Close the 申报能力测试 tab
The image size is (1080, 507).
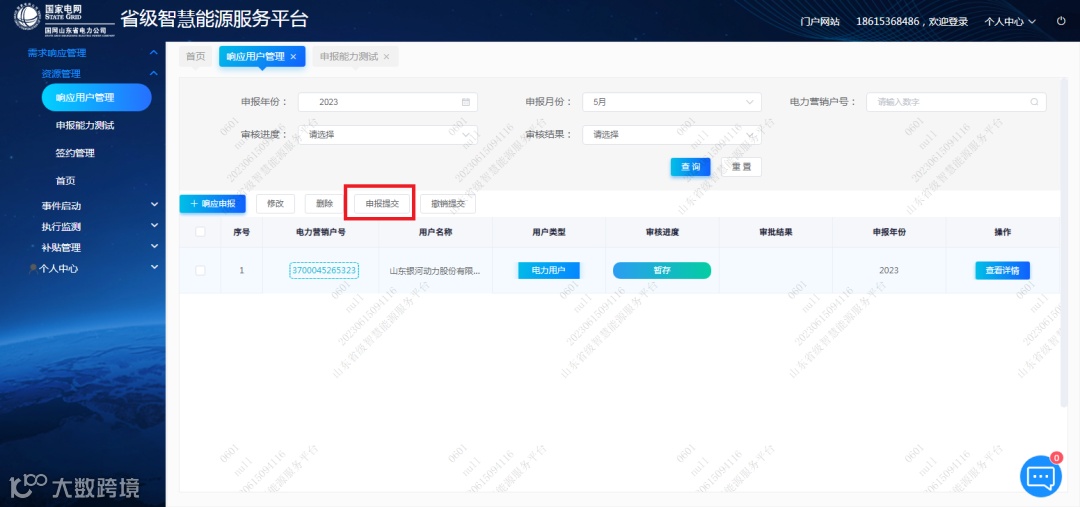pos(386,57)
